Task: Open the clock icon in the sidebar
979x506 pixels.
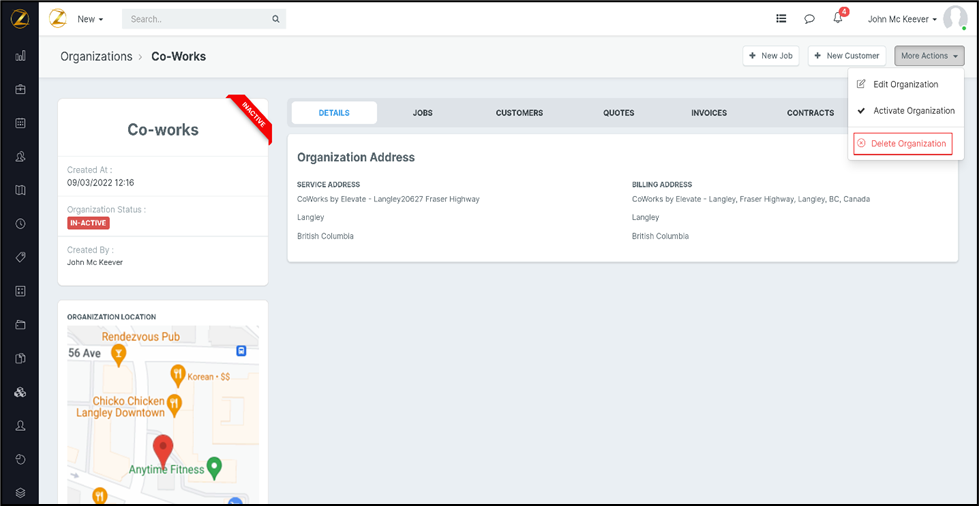Action: [x=20, y=224]
